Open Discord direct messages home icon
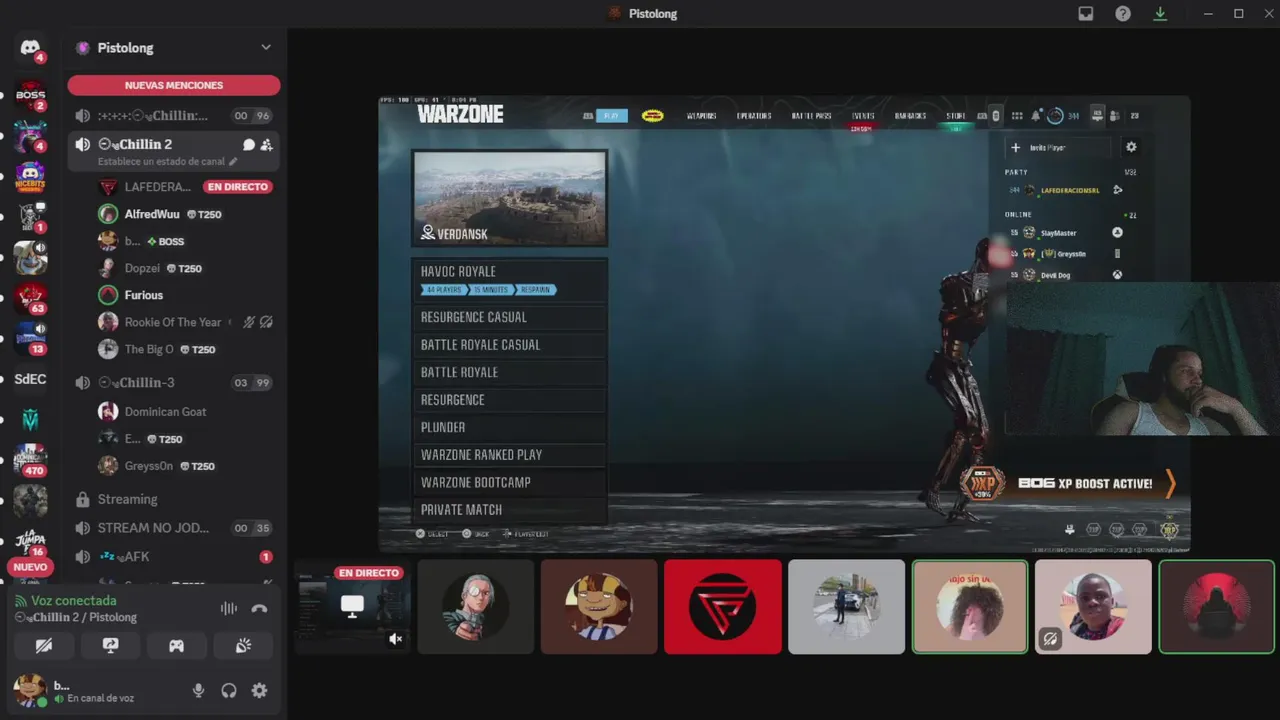The width and height of the screenshot is (1280, 720). pos(30,48)
